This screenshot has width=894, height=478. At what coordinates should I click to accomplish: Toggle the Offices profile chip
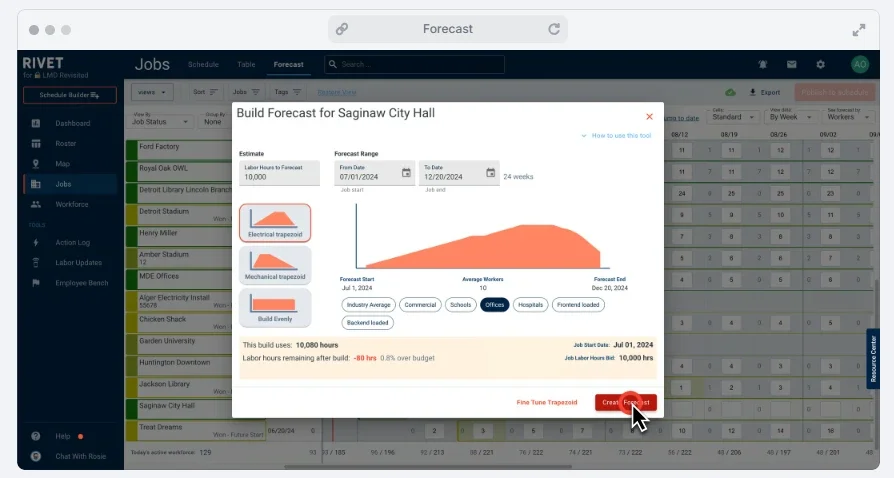(494, 305)
